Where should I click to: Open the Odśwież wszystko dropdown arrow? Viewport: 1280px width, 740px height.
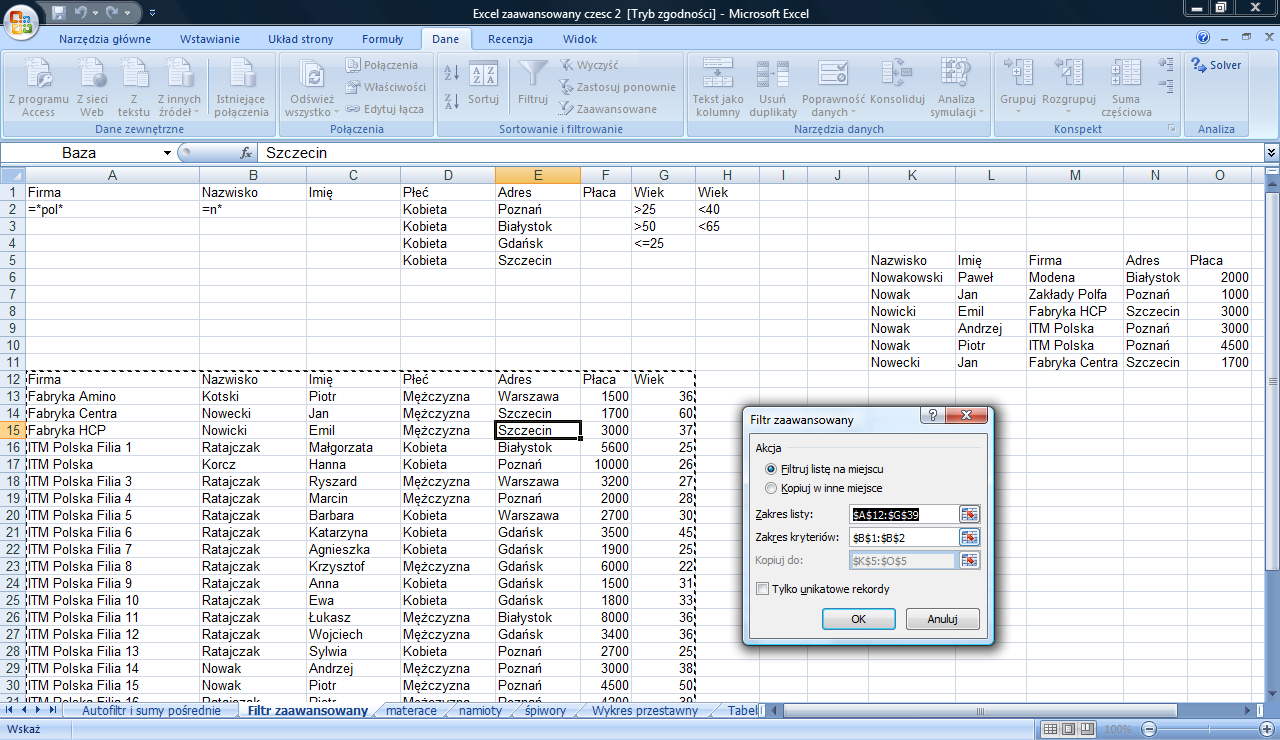336,112
